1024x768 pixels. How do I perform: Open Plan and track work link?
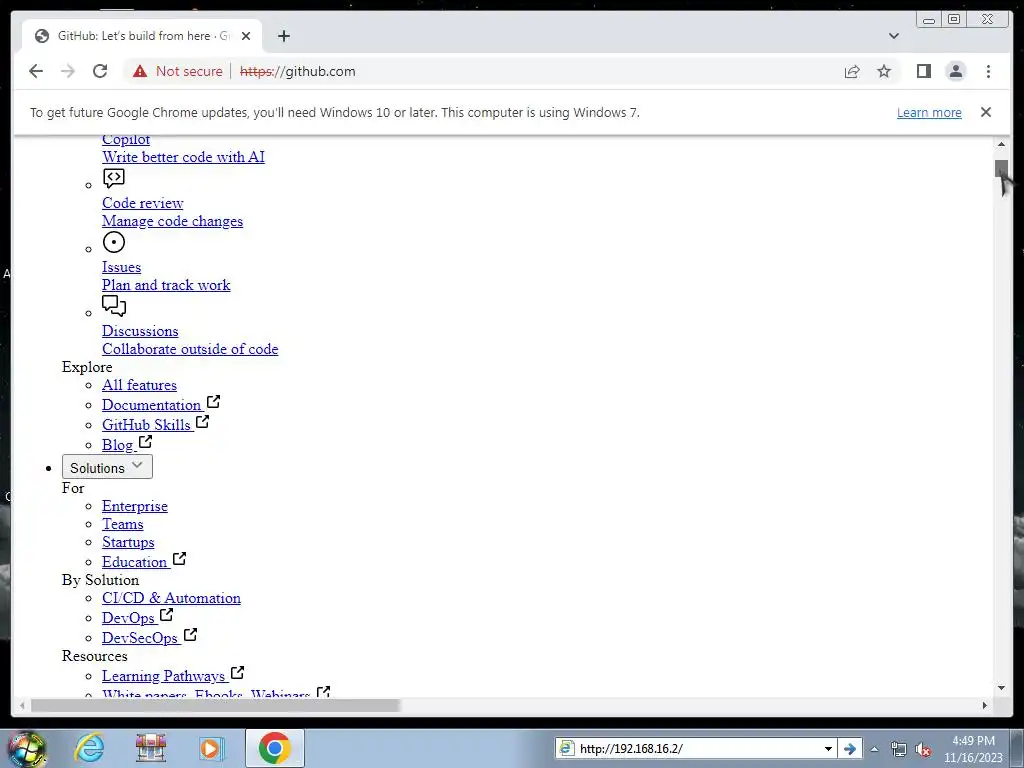tap(166, 285)
